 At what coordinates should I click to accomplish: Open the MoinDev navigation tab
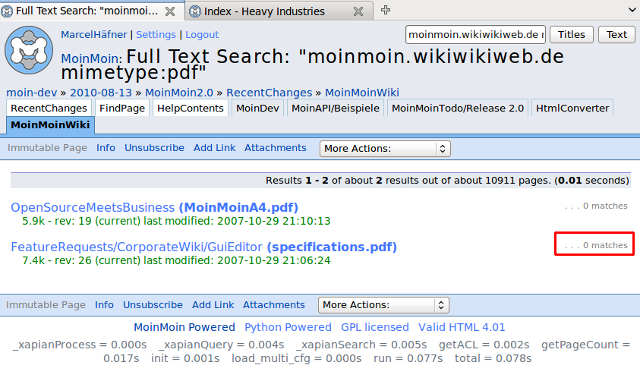point(258,108)
